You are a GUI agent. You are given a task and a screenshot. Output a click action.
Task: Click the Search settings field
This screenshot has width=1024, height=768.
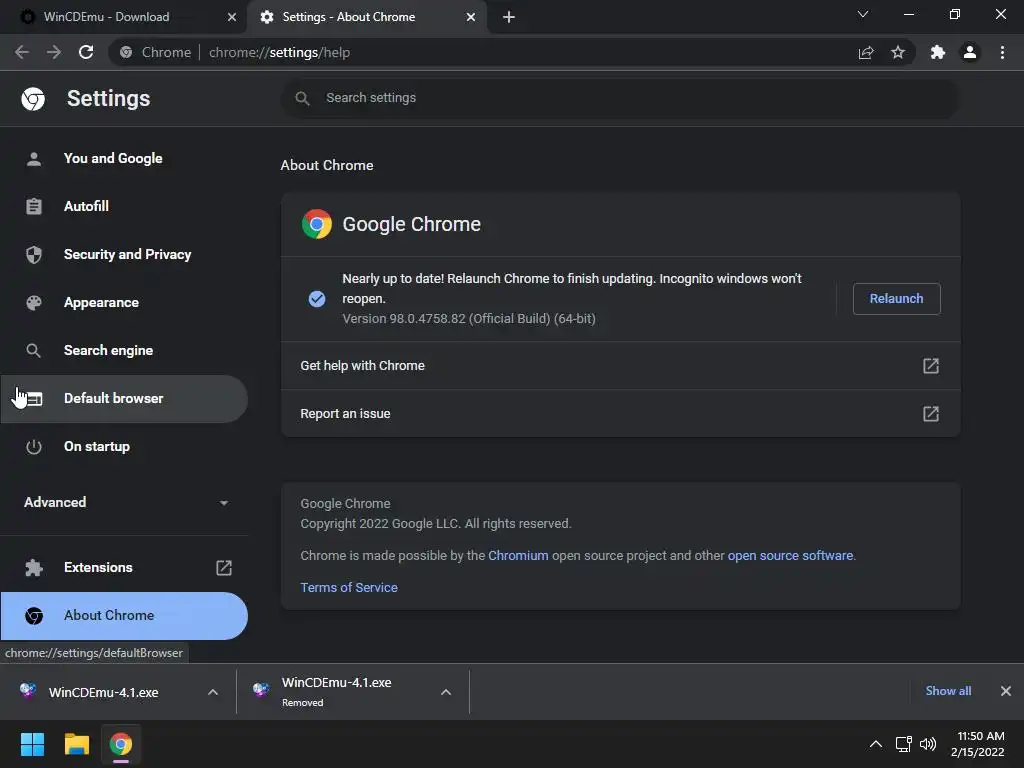[620, 98]
